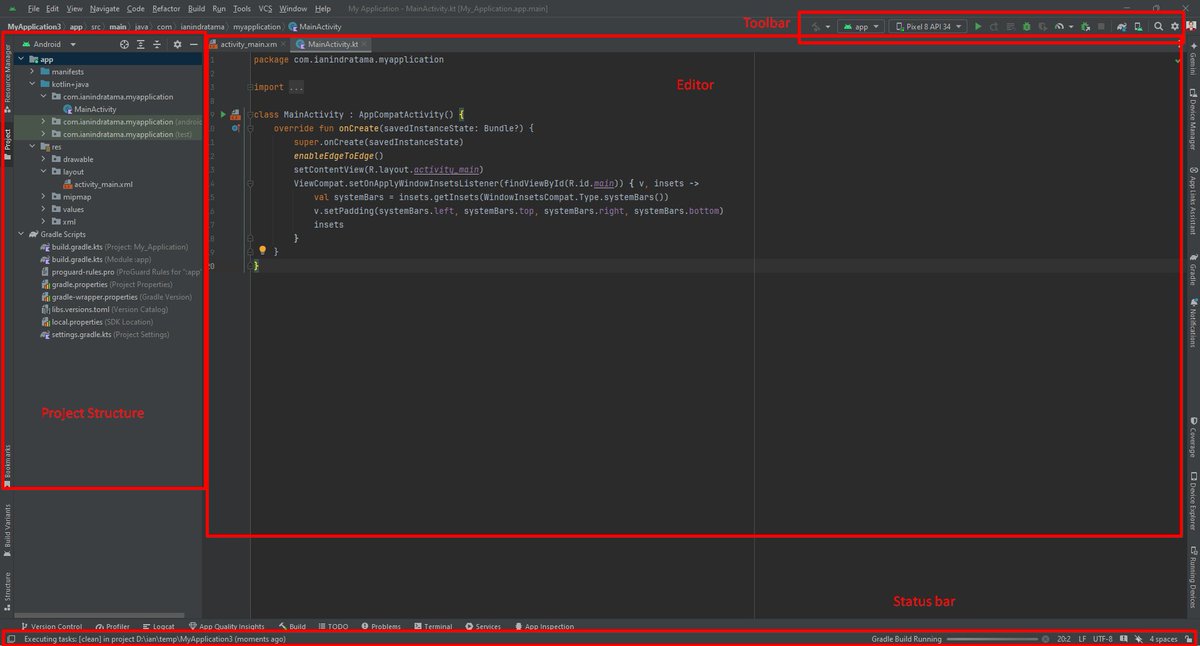Open Device Manager icon in top toolbar
Viewport: 1200px width, 646px height.
[x=1138, y=27]
